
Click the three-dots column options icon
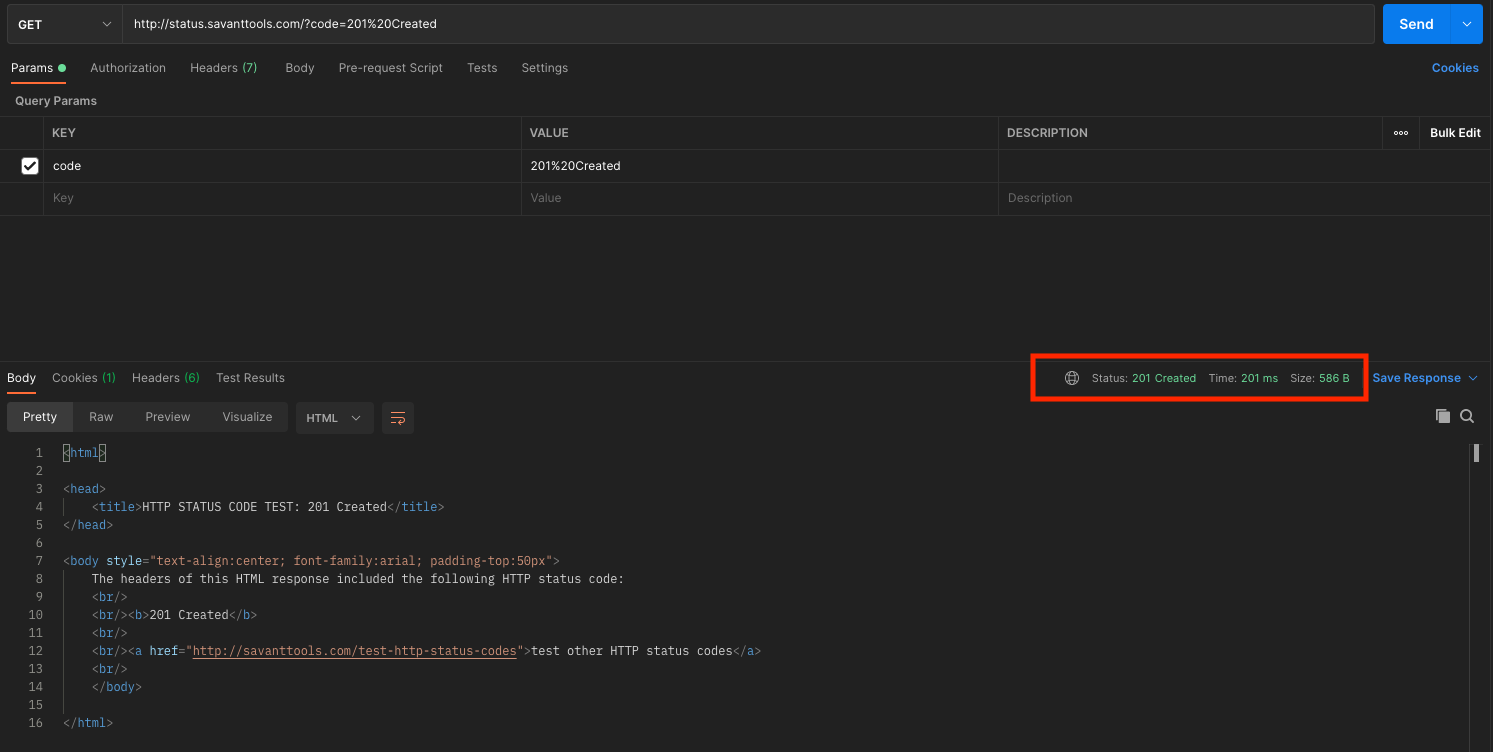(1401, 133)
